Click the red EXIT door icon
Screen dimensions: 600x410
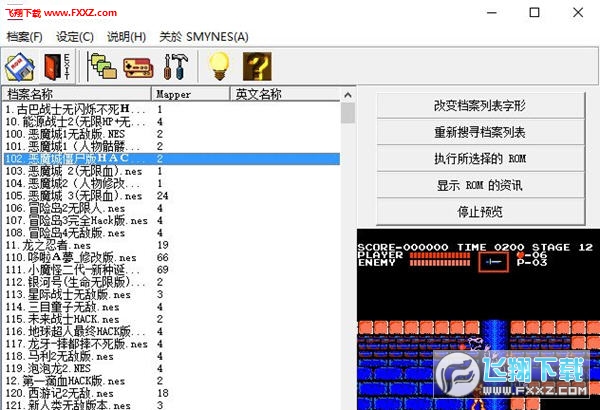57,67
